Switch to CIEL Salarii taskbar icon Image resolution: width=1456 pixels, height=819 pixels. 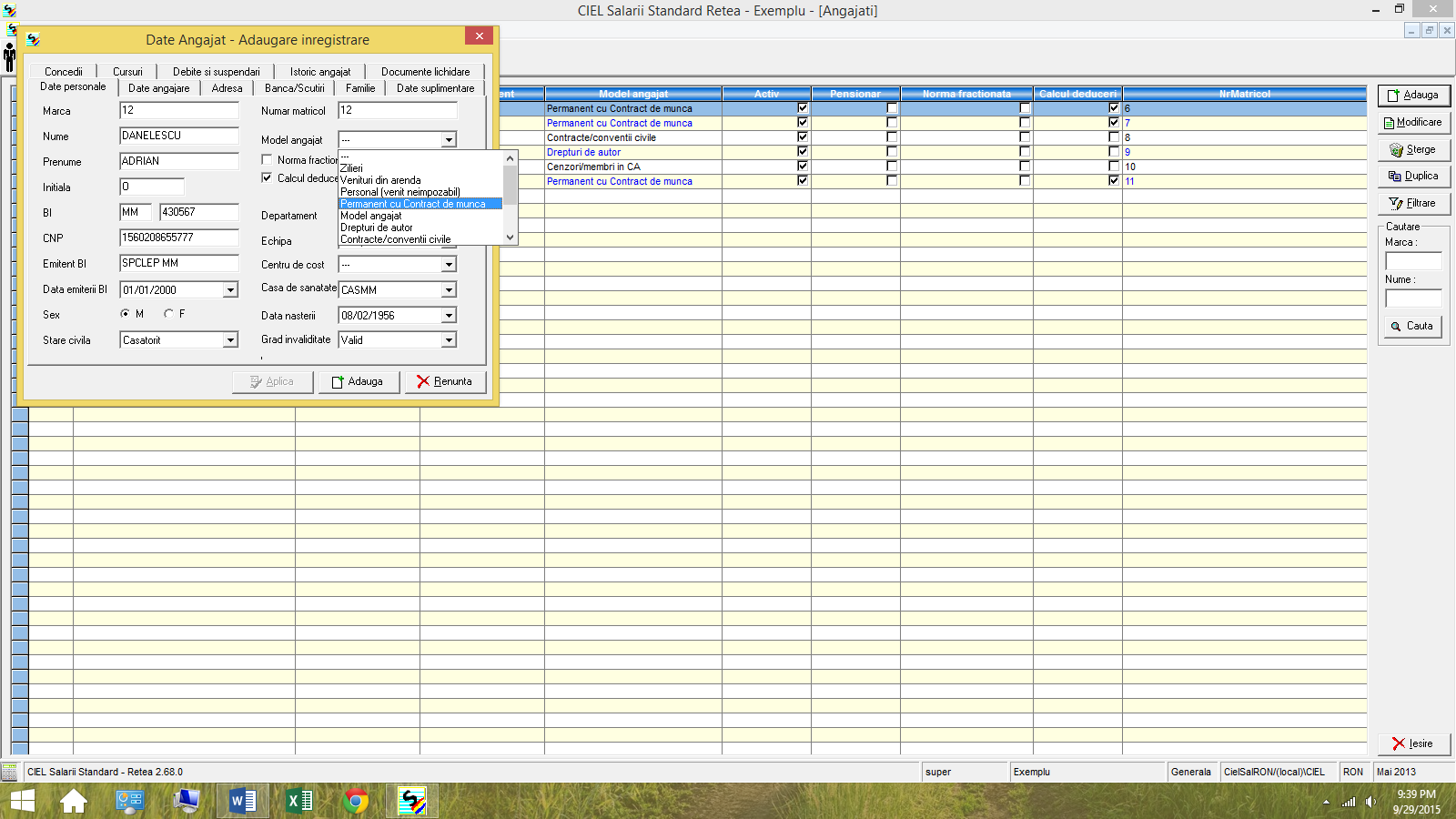click(x=412, y=801)
